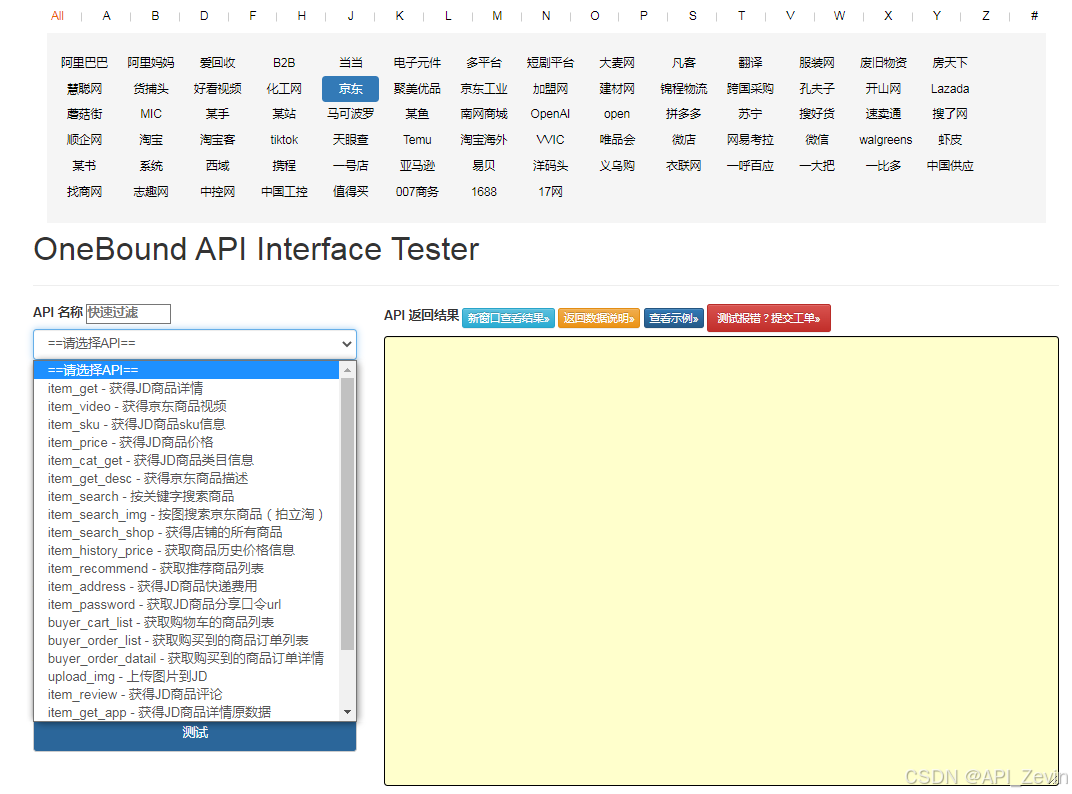Select letter T filter
The width and height of the screenshot is (1072, 794).
coord(741,16)
